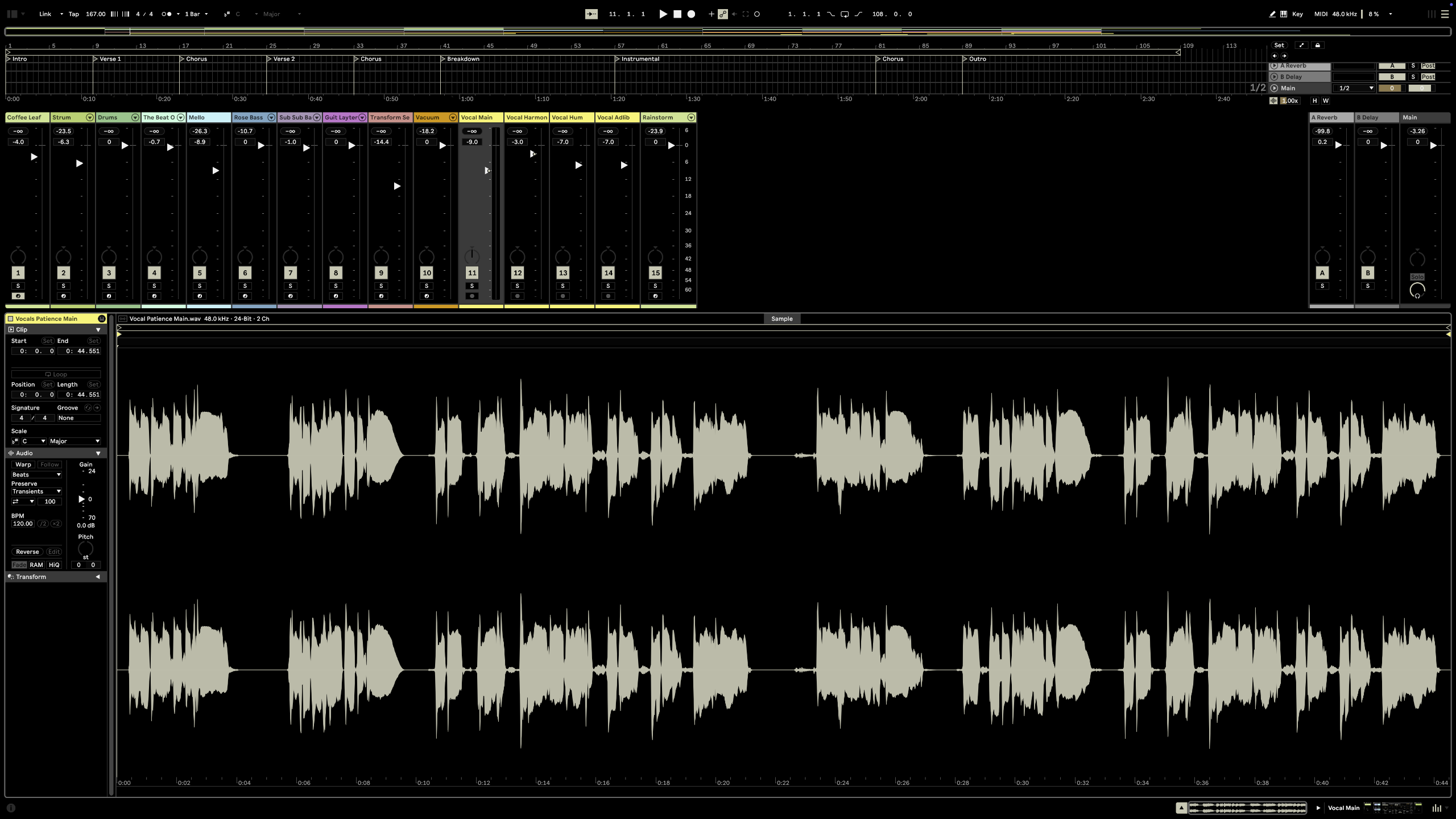Viewport: 1456px width, 819px height.
Task: Adjust the clip Gain slider handle
Action: click(x=81, y=499)
